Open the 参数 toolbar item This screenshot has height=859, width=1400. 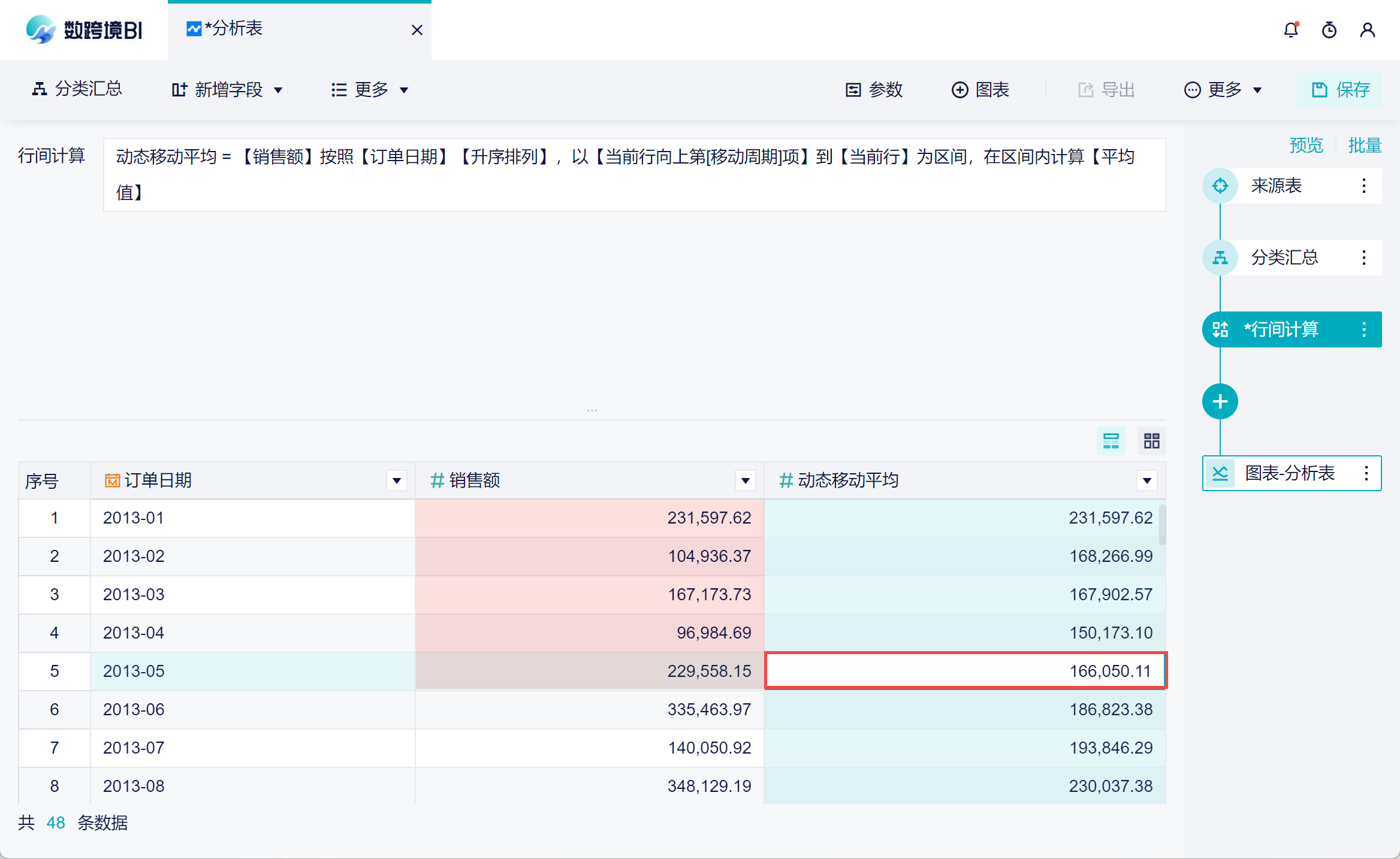[874, 90]
